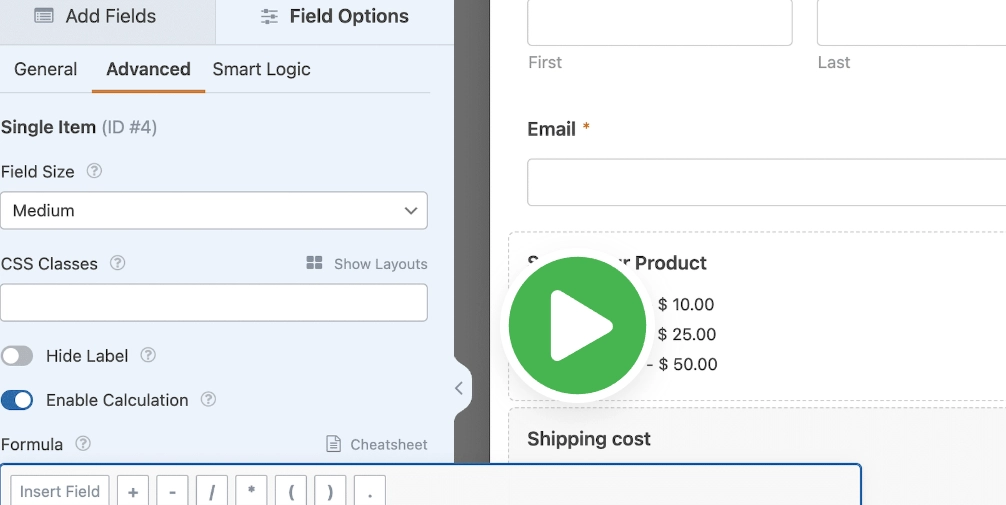Switch to the Smart Logic tab
The image size is (1006, 505).
[261, 69]
